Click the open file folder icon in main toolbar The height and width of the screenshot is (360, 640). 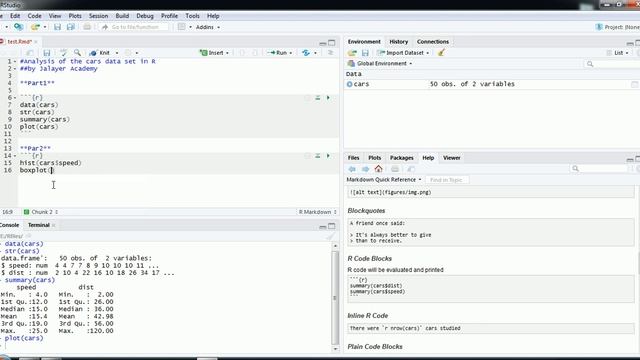click(36, 27)
